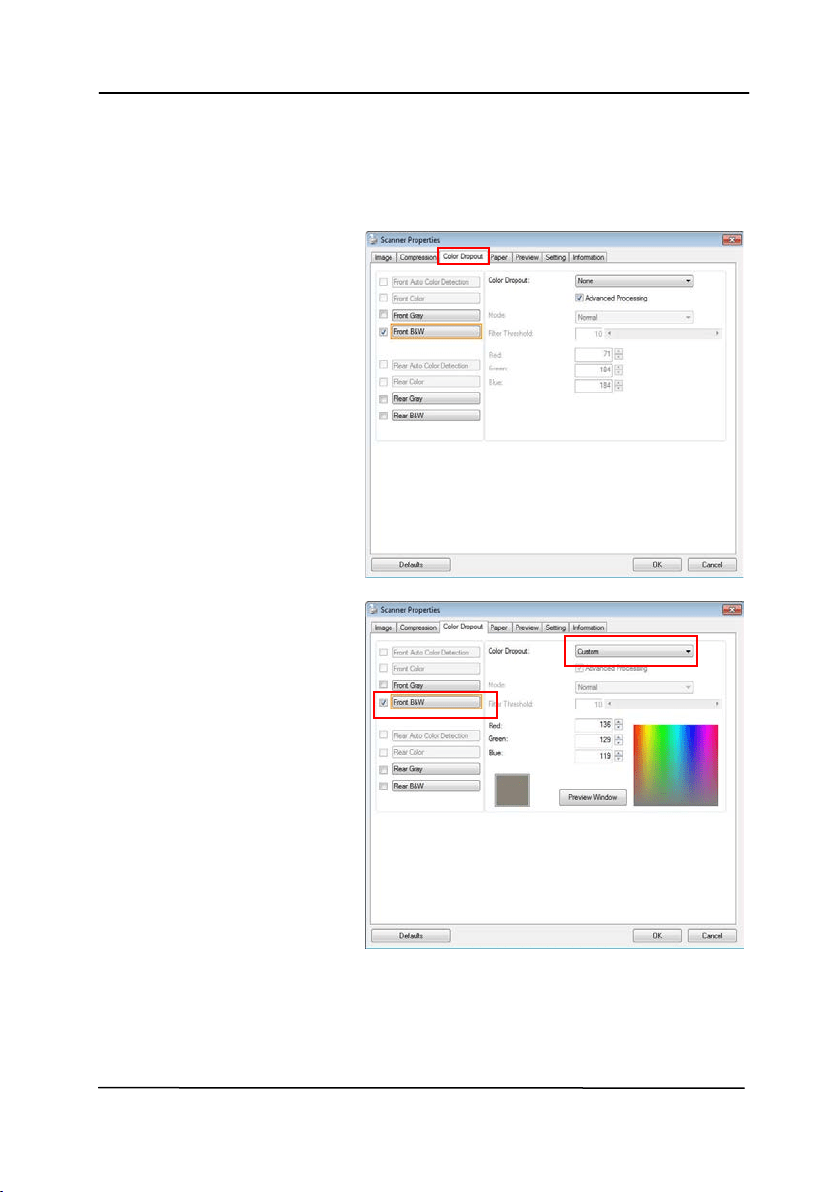The image size is (840, 1192).
Task: Click Scanner Properties title icon in upper dialog
Action: click(x=373, y=239)
